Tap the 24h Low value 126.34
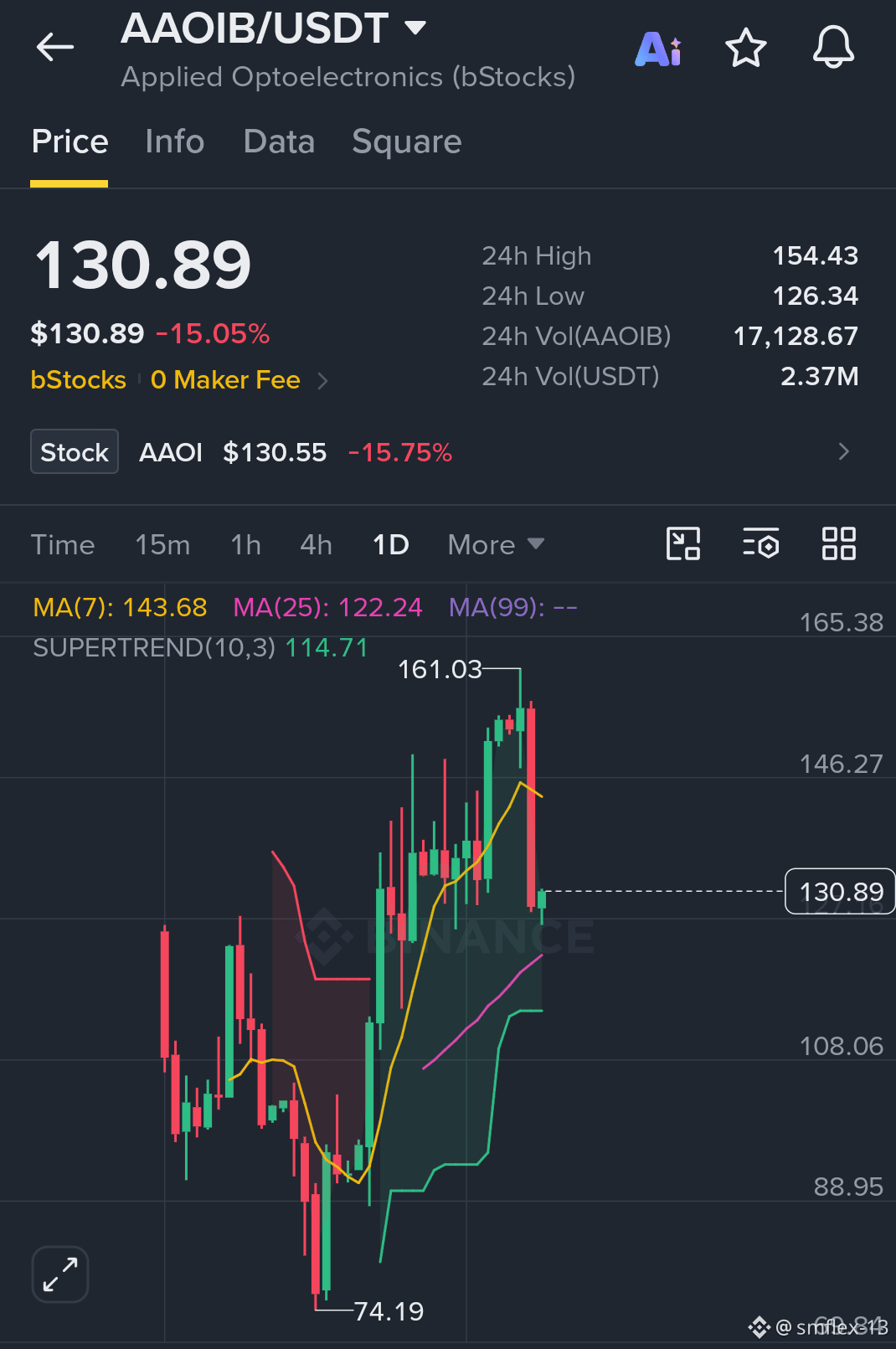896x1349 pixels. (815, 296)
